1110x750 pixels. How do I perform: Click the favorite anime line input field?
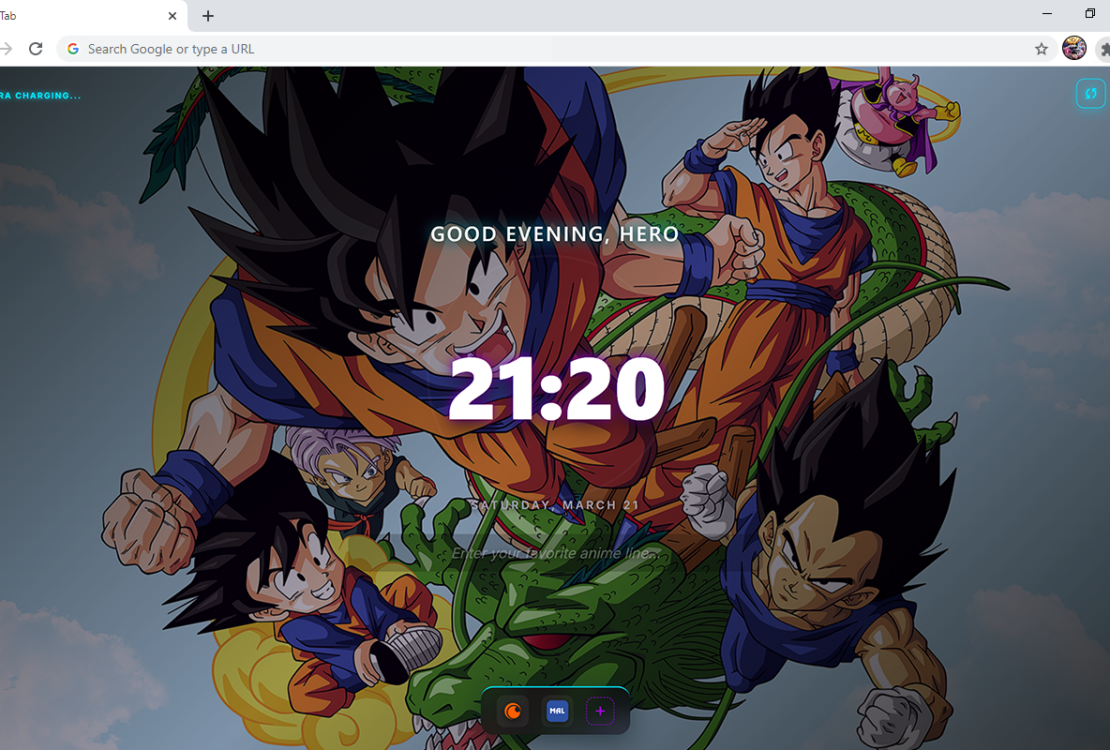(556, 552)
